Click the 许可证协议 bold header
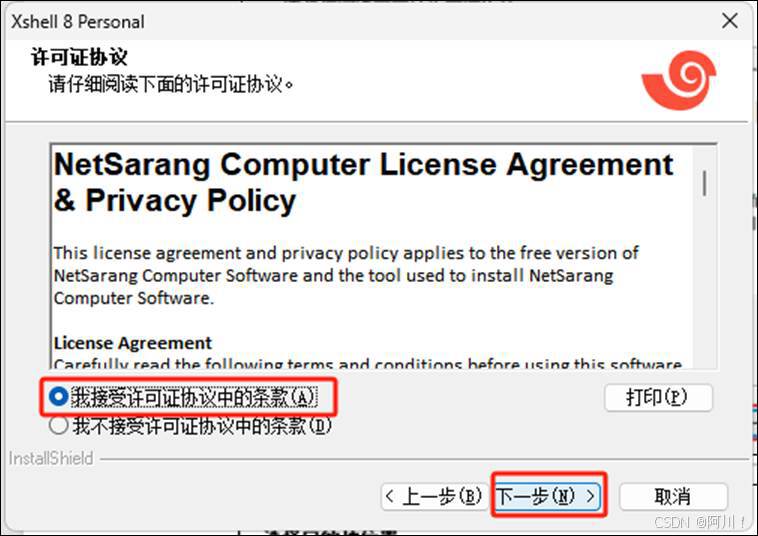This screenshot has height=536, width=758. [x=79, y=57]
